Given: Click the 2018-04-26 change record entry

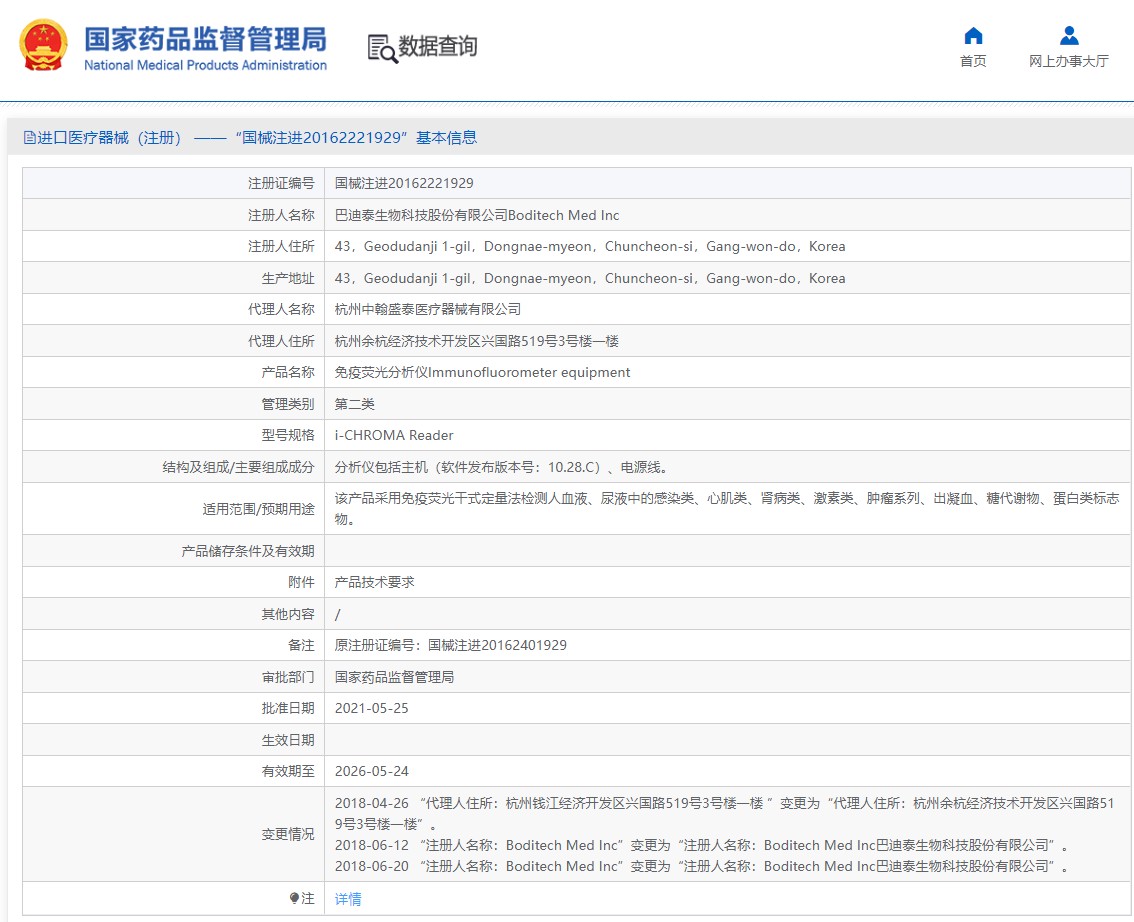Looking at the screenshot, I should coord(725,814).
